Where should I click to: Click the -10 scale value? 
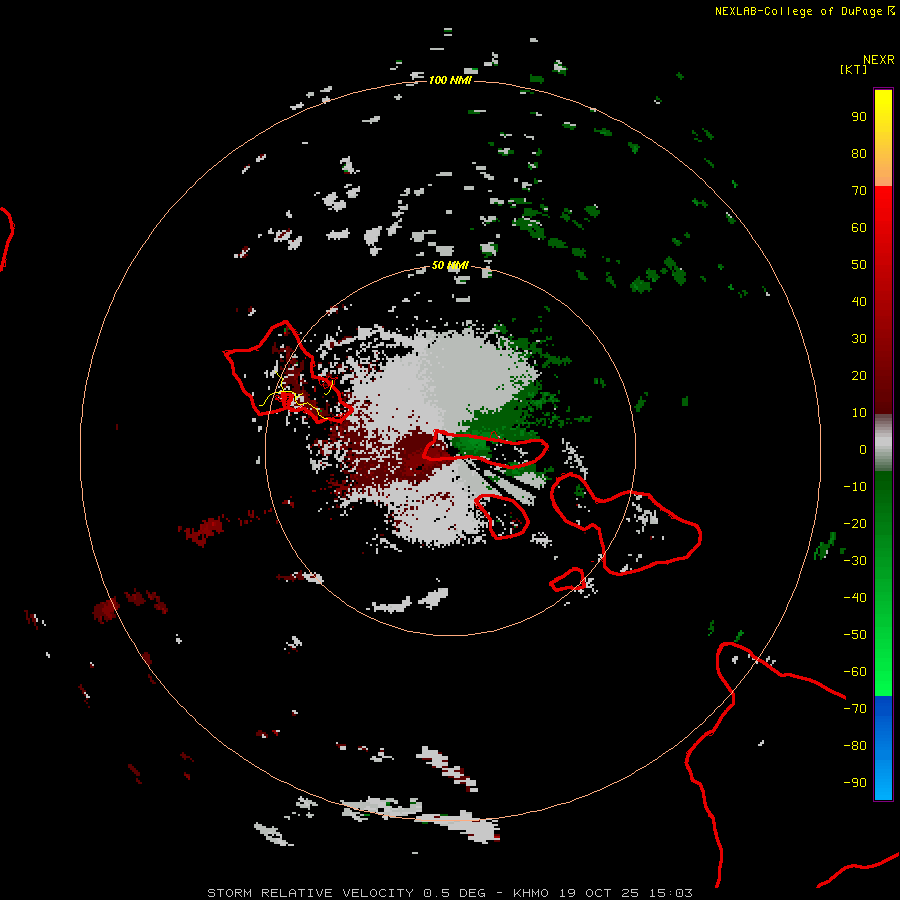pyautogui.click(x=855, y=487)
